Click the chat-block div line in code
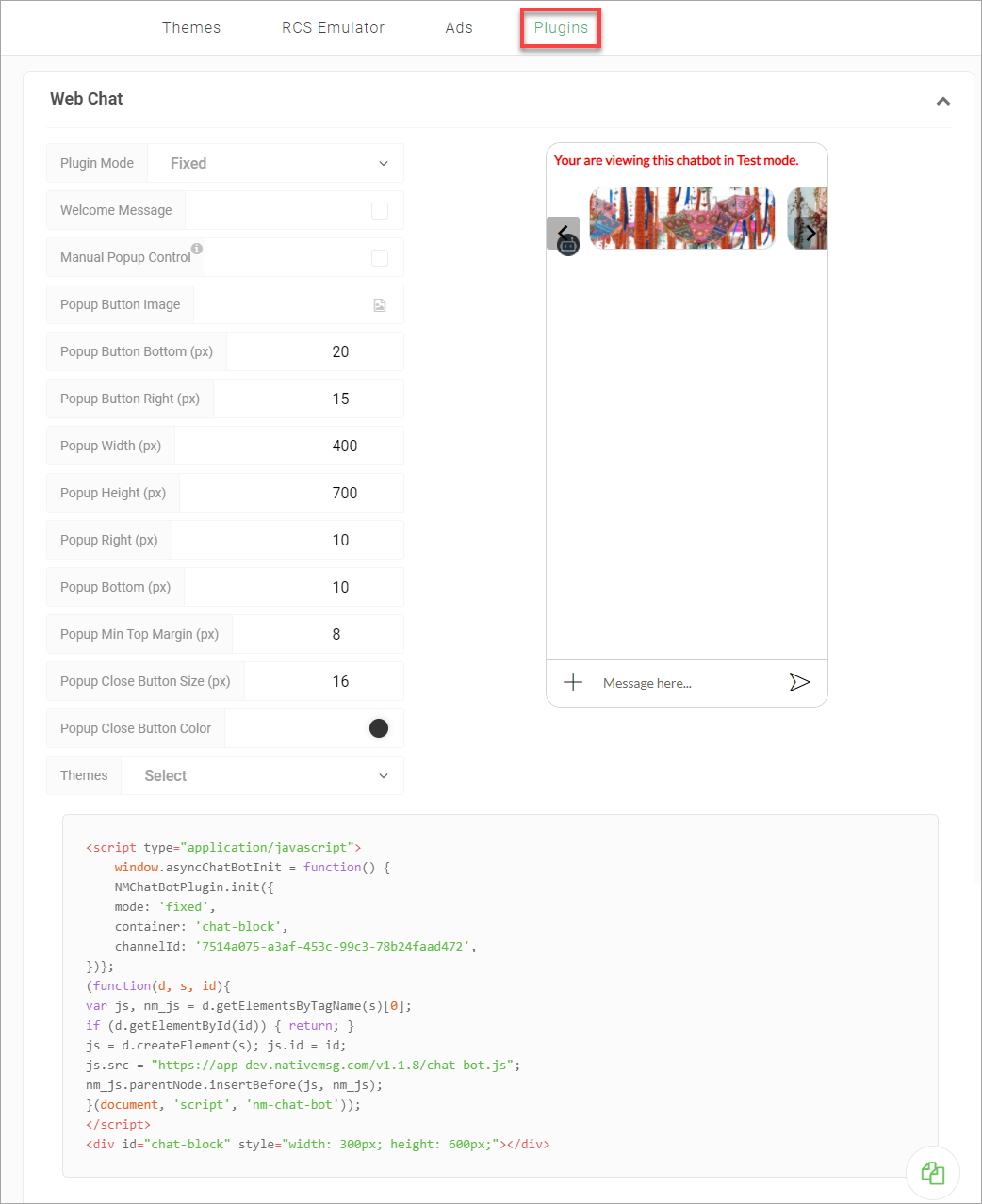The width and height of the screenshot is (982, 1204). (x=318, y=1144)
